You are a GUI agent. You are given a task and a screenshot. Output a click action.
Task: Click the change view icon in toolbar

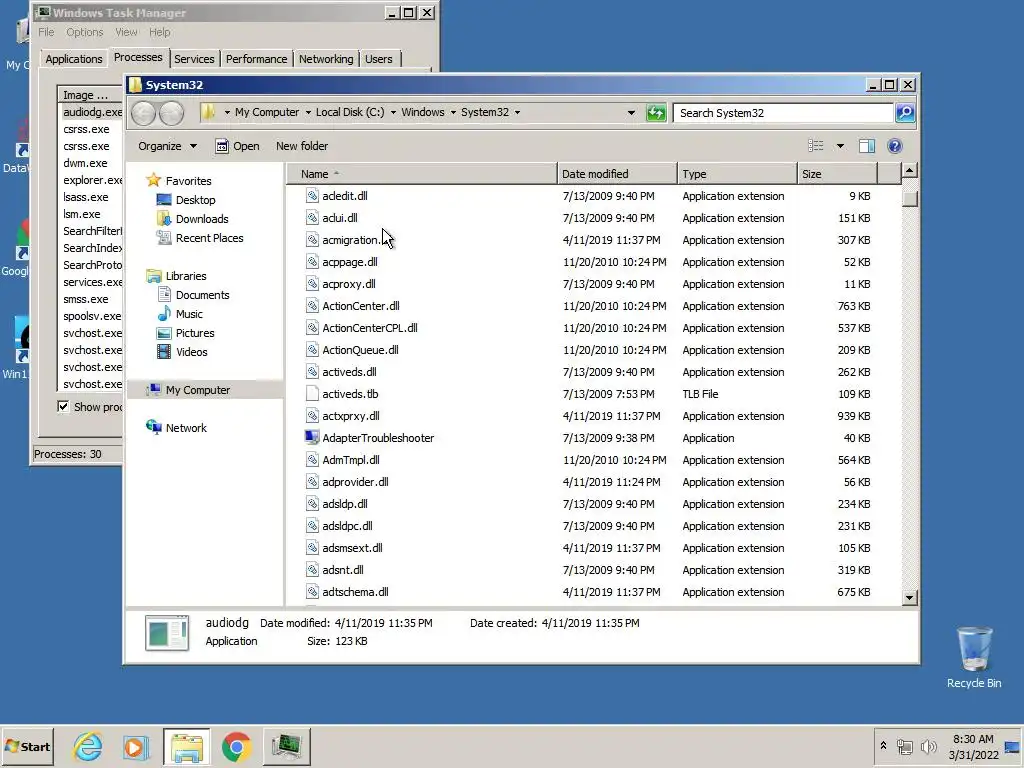point(816,146)
